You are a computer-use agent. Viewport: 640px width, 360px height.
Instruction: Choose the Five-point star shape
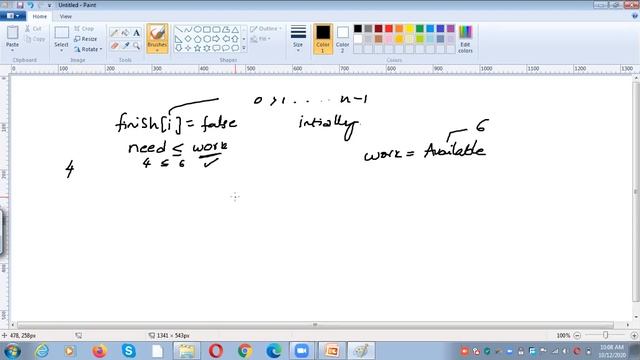click(198, 48)
